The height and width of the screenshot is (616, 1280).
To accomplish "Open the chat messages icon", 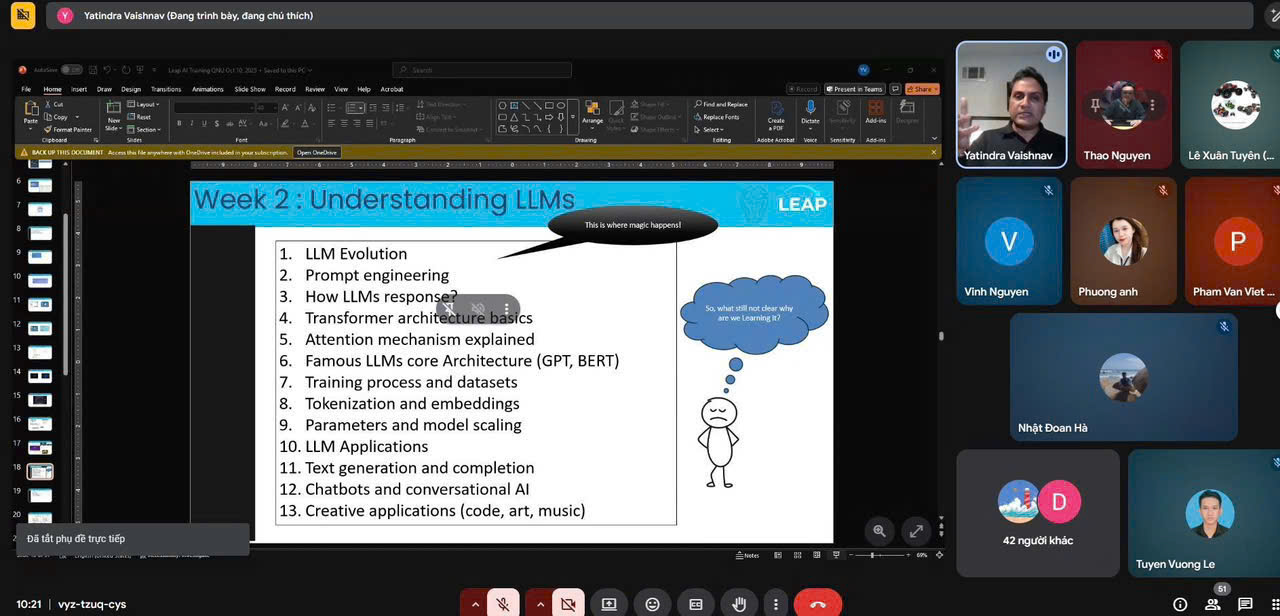I will pos(1245,604).
